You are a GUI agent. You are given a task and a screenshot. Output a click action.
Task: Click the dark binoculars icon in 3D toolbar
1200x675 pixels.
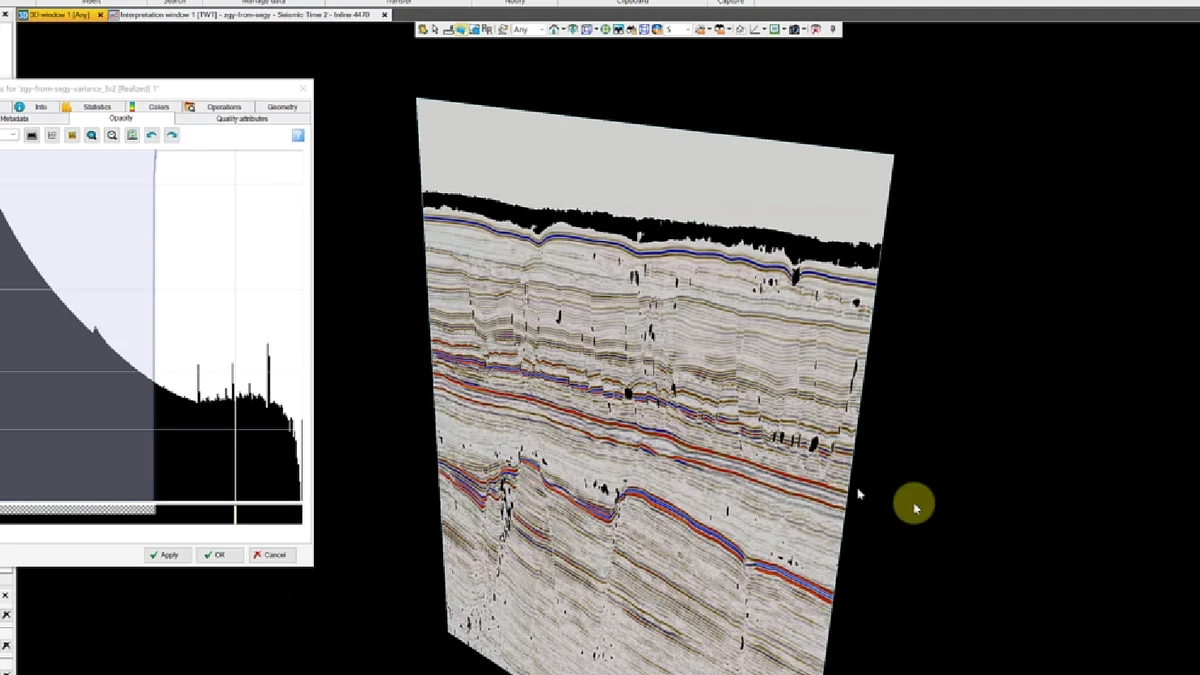618,30
